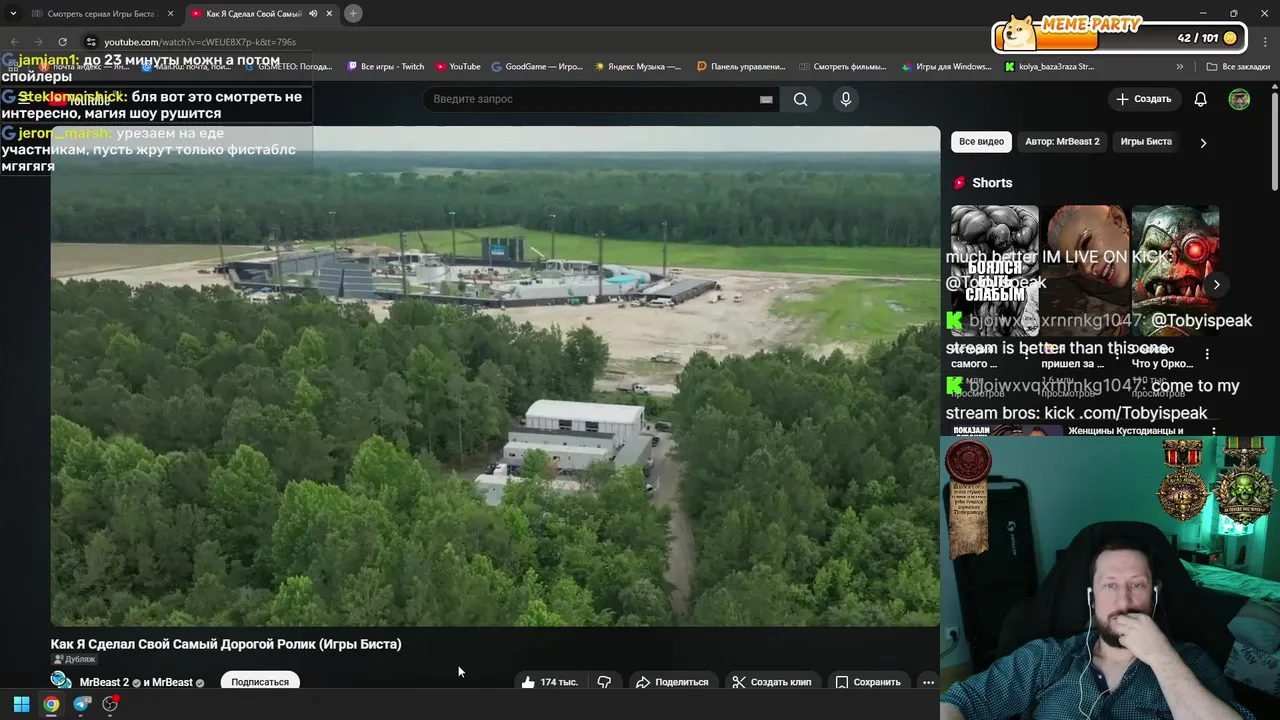Go back in browser history
The image size is (1280, 720).
[14, 42]
